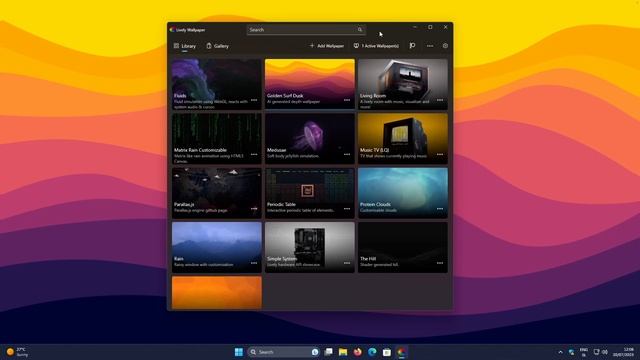
Task: Open File Explorer from the taskbar
Action: tap(343, 352)
